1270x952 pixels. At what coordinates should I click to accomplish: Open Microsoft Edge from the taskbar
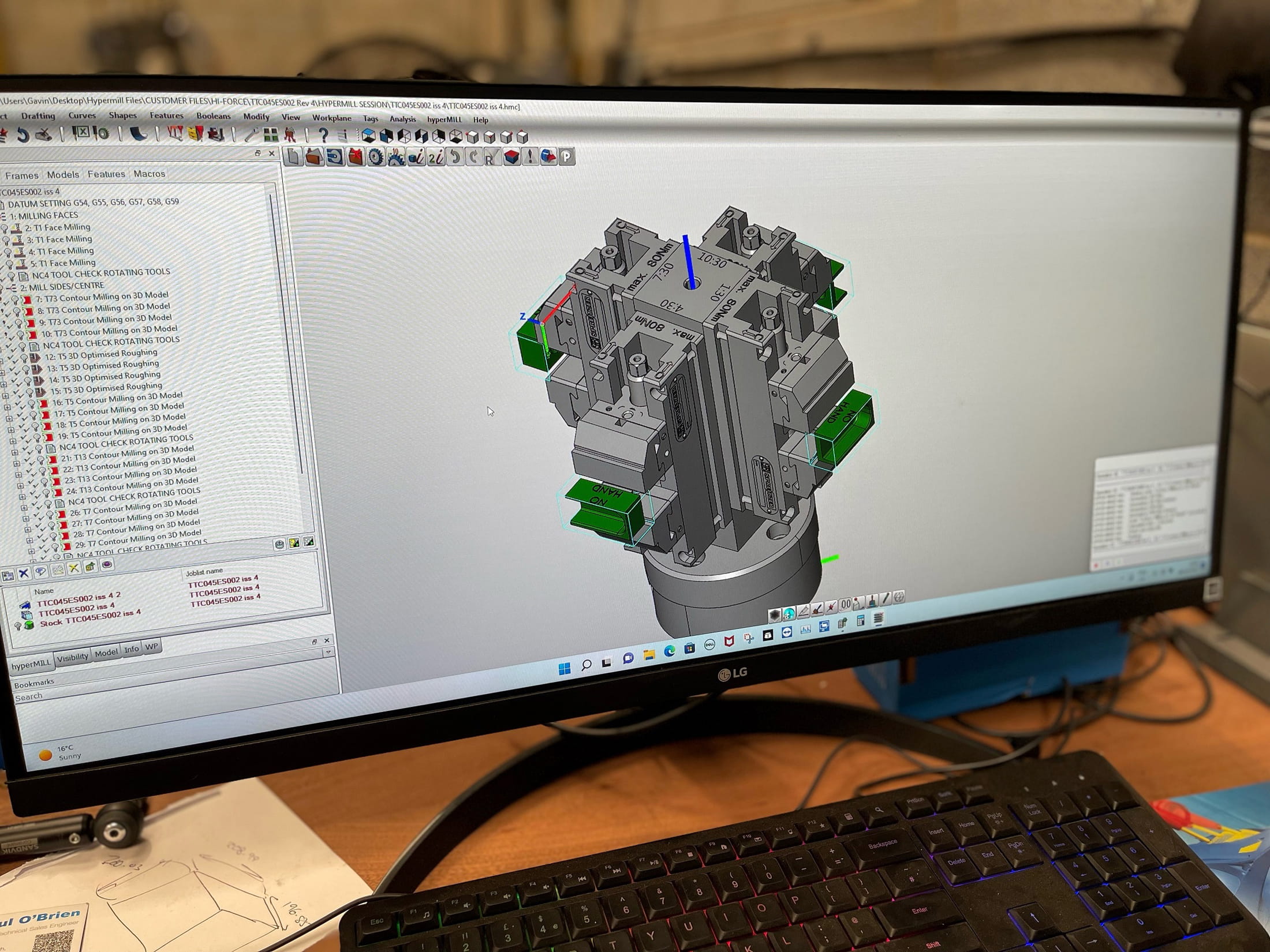coord(669,651)
